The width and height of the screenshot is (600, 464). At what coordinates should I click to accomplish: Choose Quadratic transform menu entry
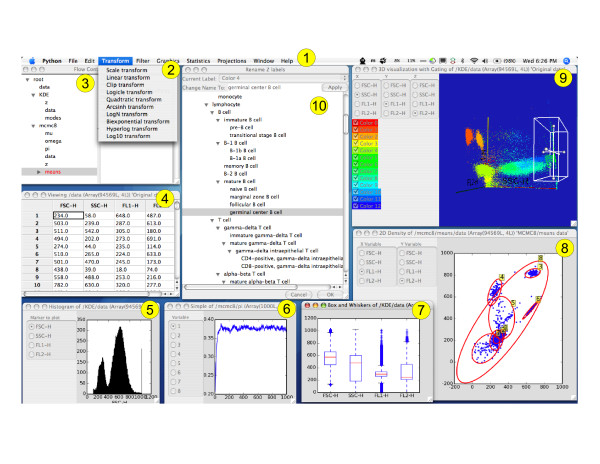(134, 99)
